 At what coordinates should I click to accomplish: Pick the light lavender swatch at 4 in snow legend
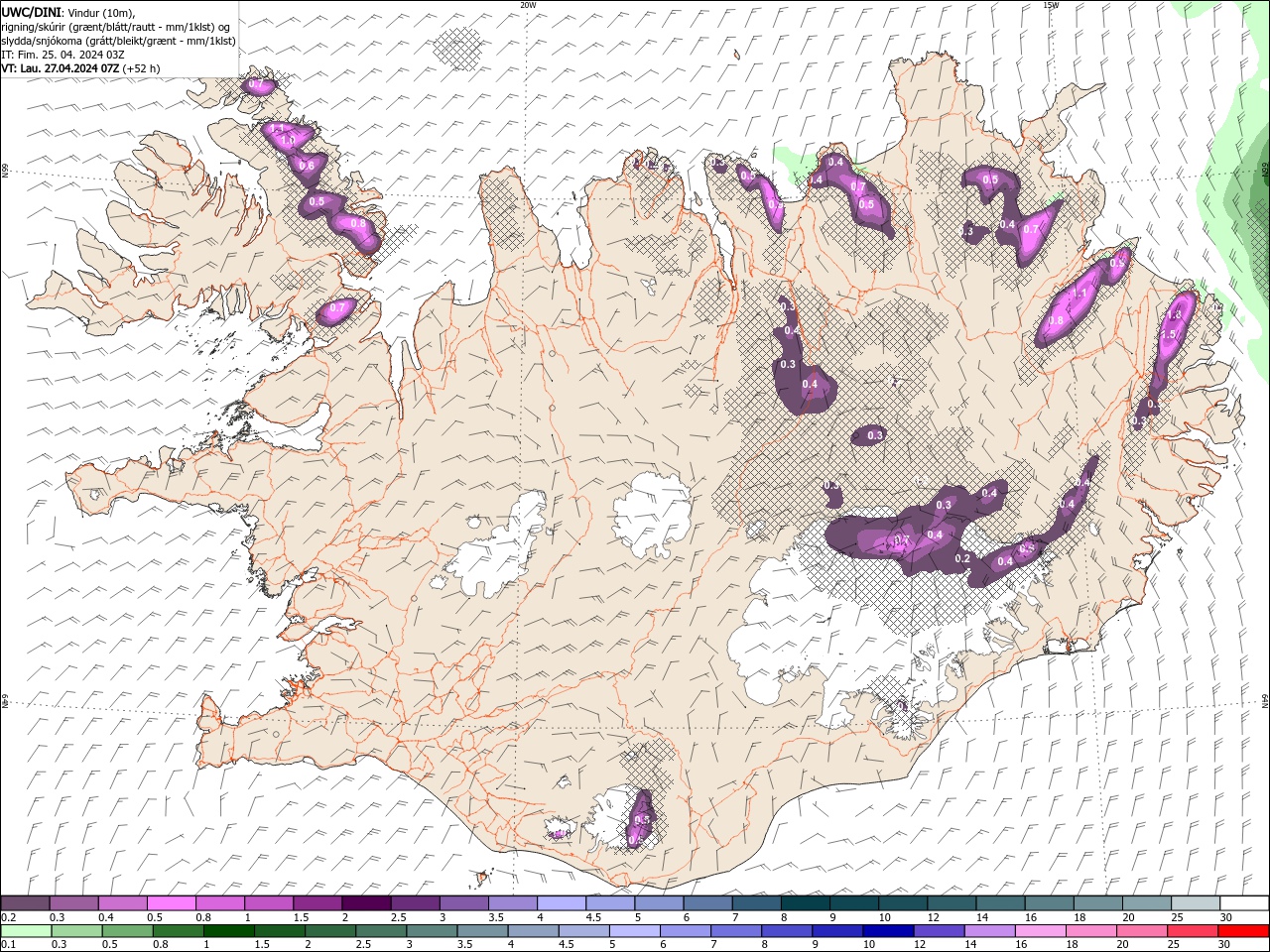click(x=561, y=903)
